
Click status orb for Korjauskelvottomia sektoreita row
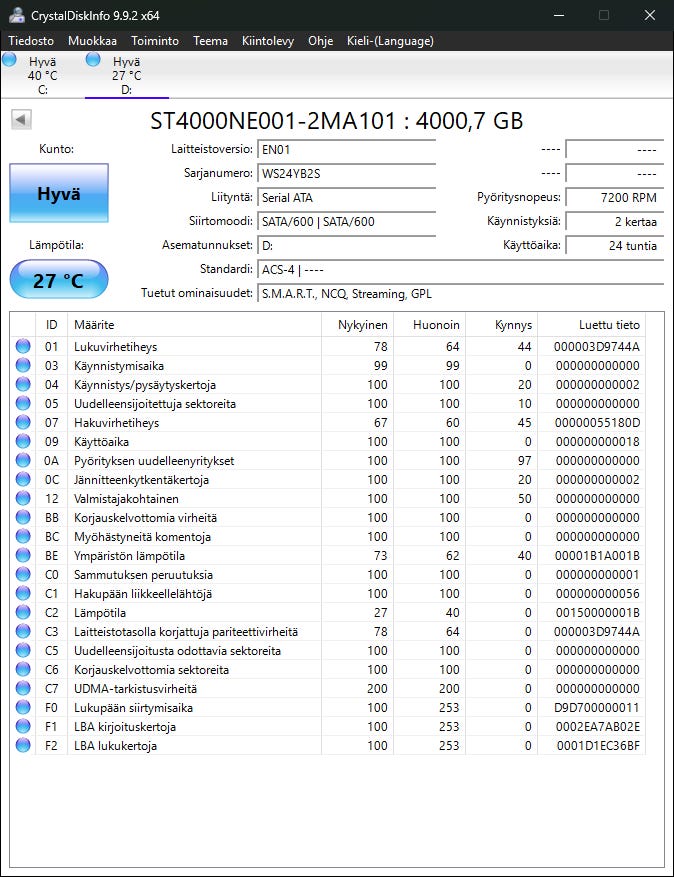(23, 669)
